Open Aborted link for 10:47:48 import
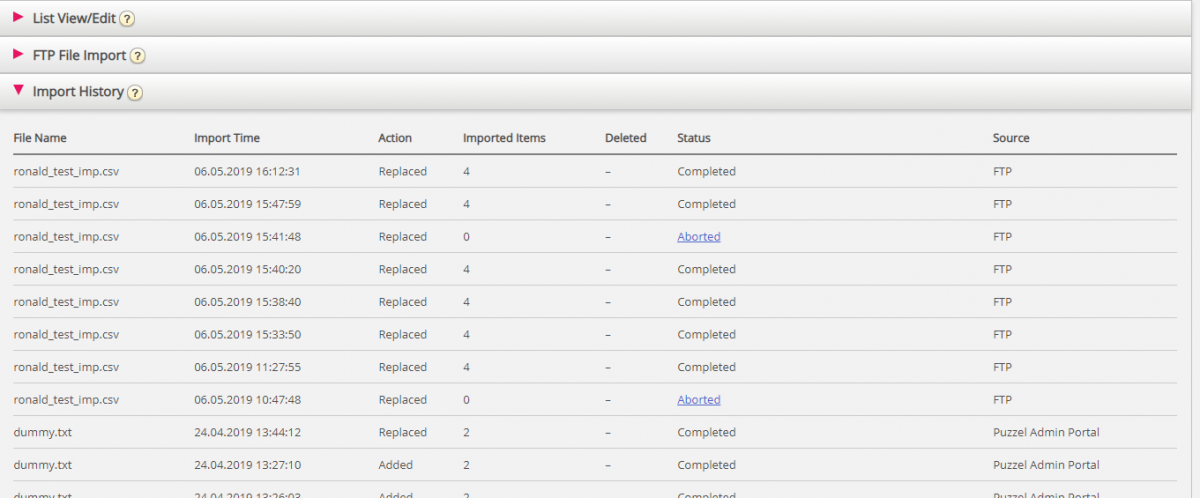Screen dimensions: 1200x498 698,400
